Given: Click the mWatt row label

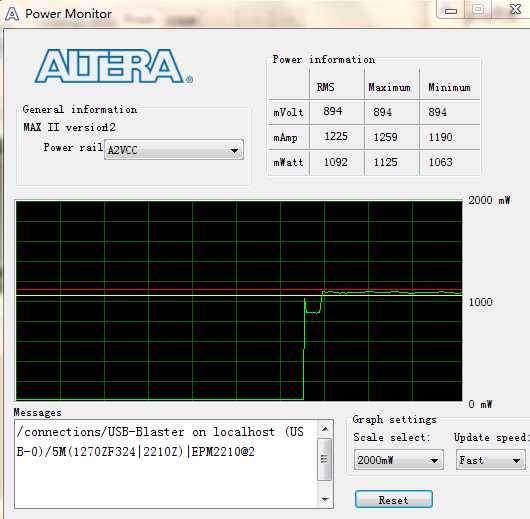Looking at the screenshot, I should click(288, 162).
